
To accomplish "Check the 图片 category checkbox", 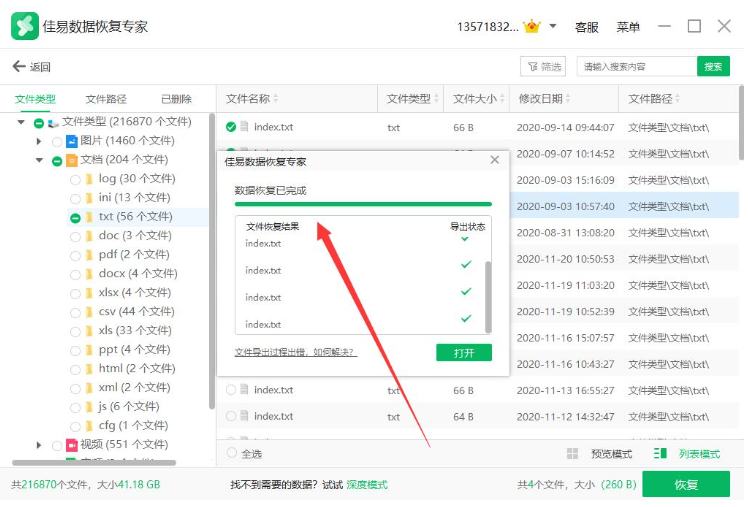I will coord(57,142).
